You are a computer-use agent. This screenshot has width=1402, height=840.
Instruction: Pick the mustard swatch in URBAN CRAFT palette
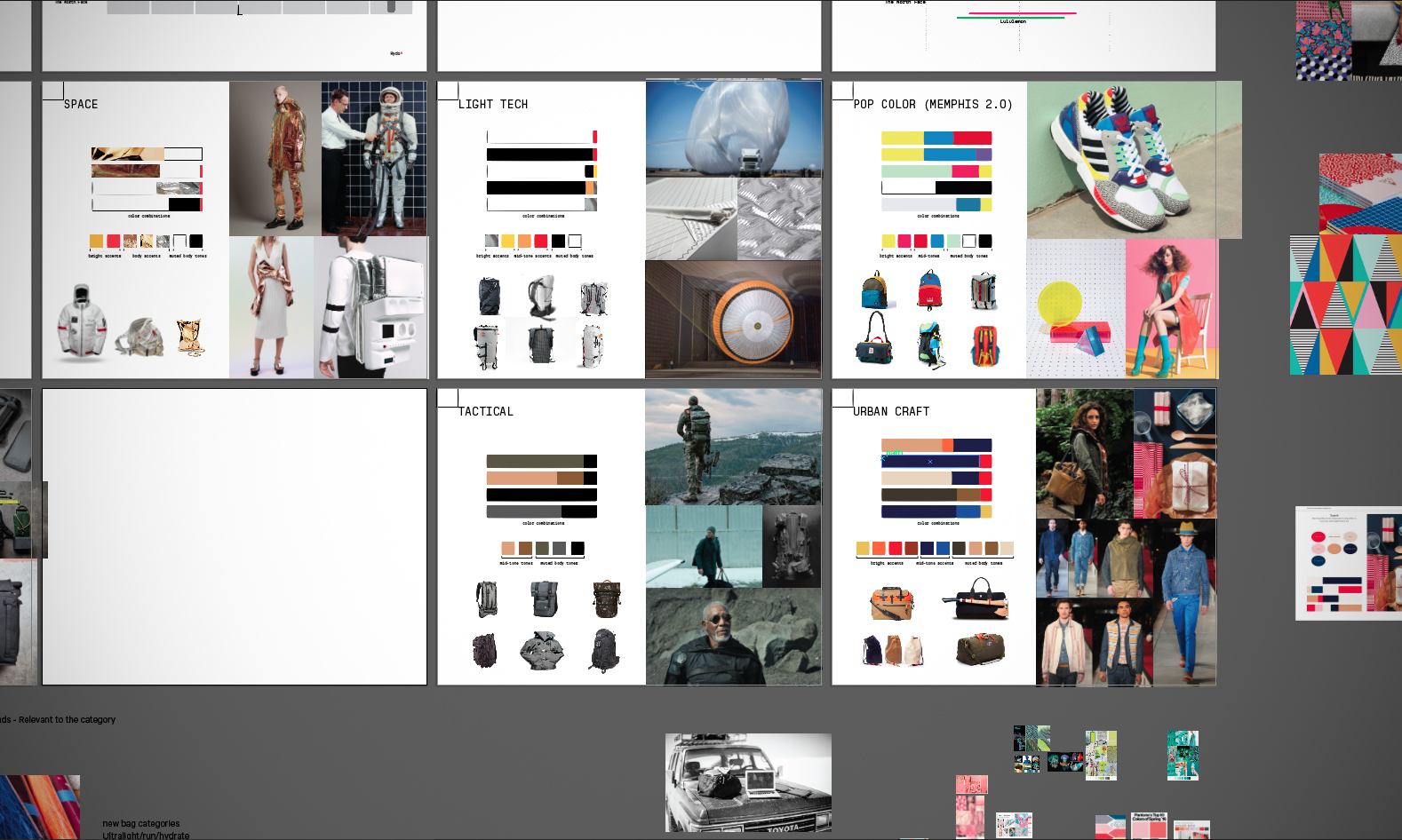coord(863,548)
